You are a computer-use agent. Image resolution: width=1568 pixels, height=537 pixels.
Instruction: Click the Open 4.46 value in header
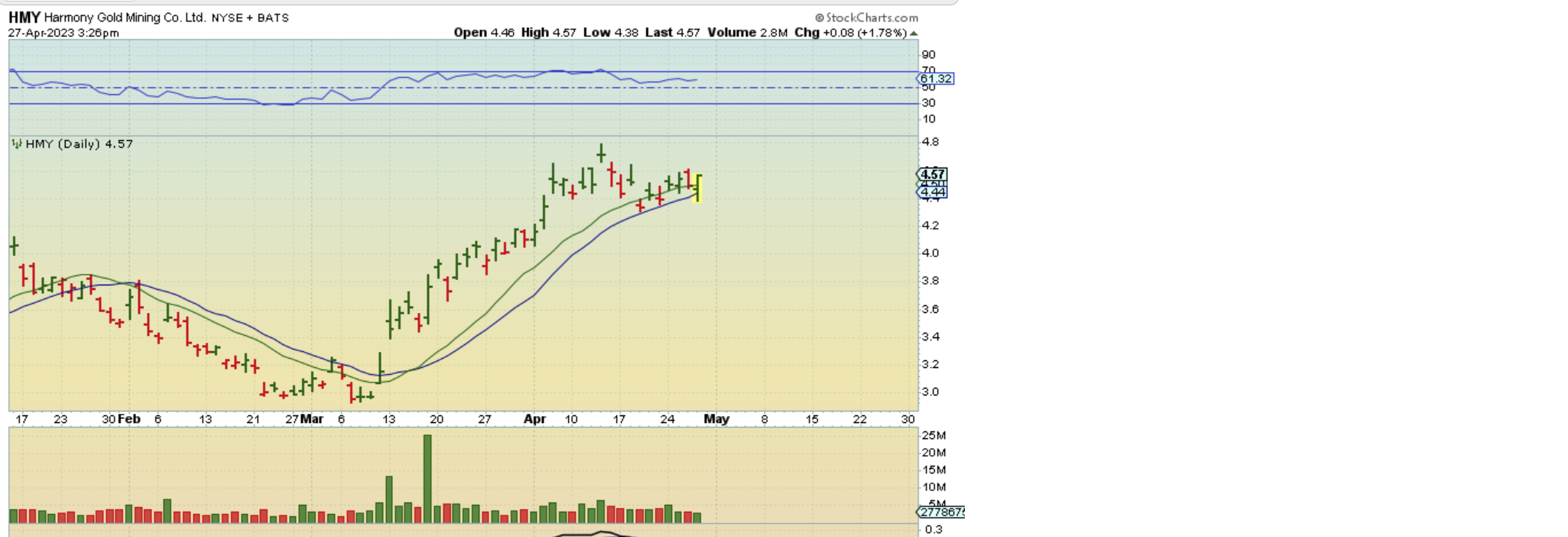[484, 32]
